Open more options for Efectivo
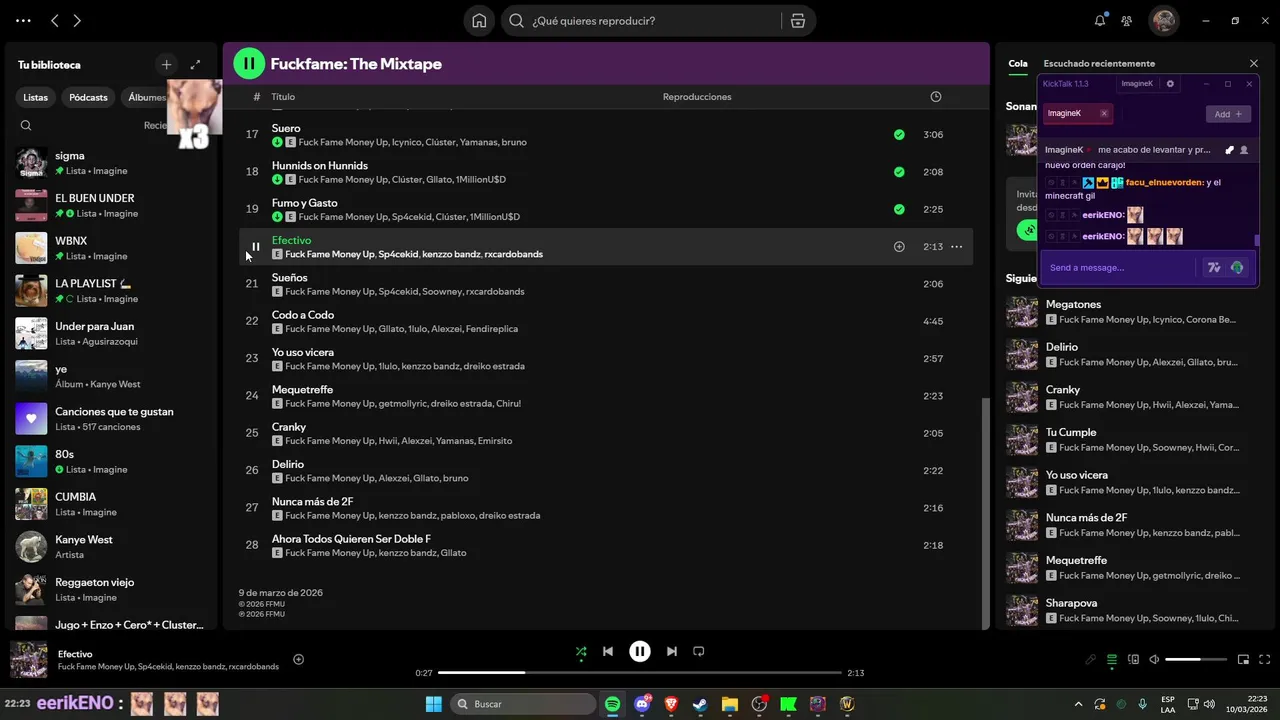The image size is (1280, 720). (956, 247)
